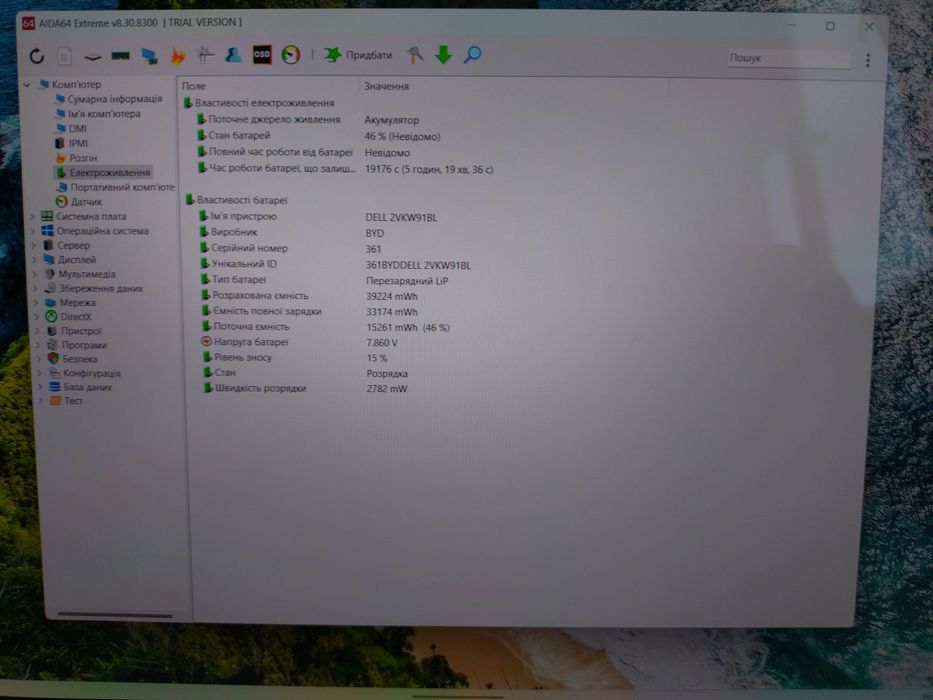The image size is (933, 700).
Task: Click the Придбати purchase button
Action: pos(358,55)
